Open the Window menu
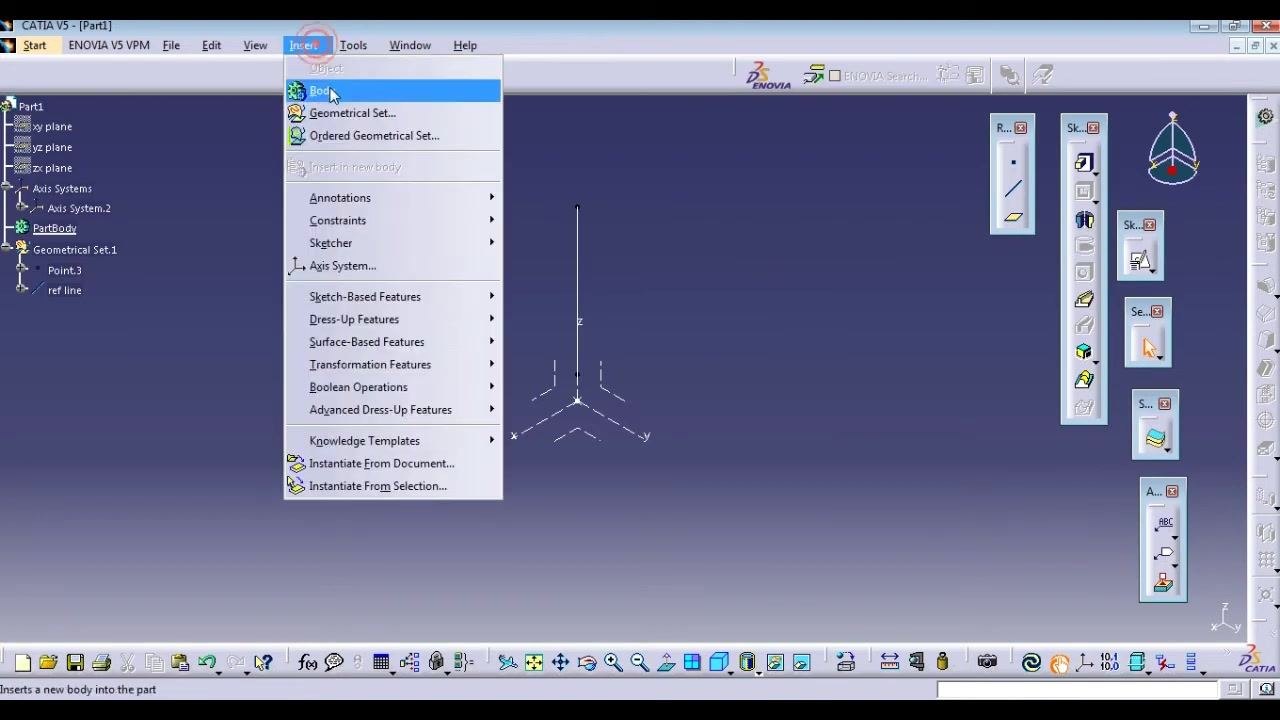Image resolution: width=1280 pixels, height=720 pixels. click(410, 45)
